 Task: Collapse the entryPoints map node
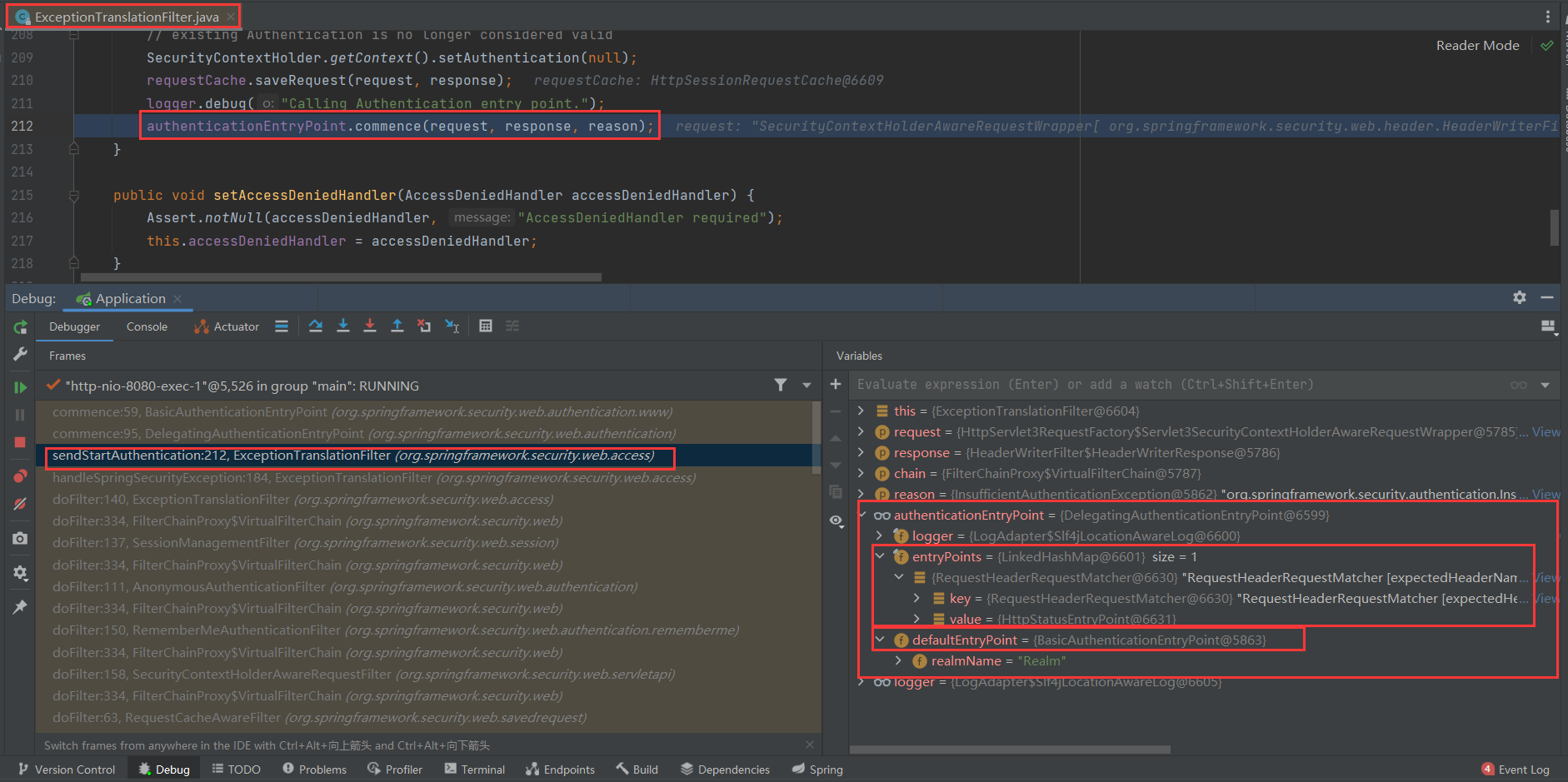[880, 556]
